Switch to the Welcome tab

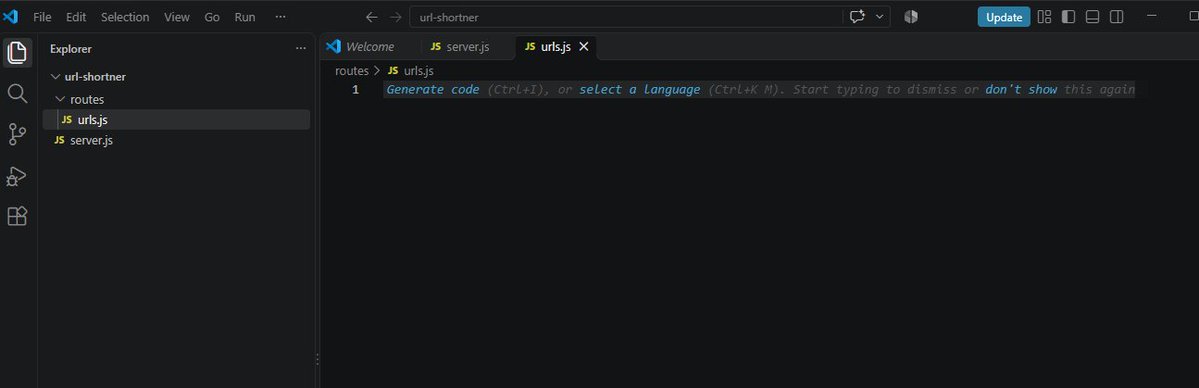pos(370,47)
